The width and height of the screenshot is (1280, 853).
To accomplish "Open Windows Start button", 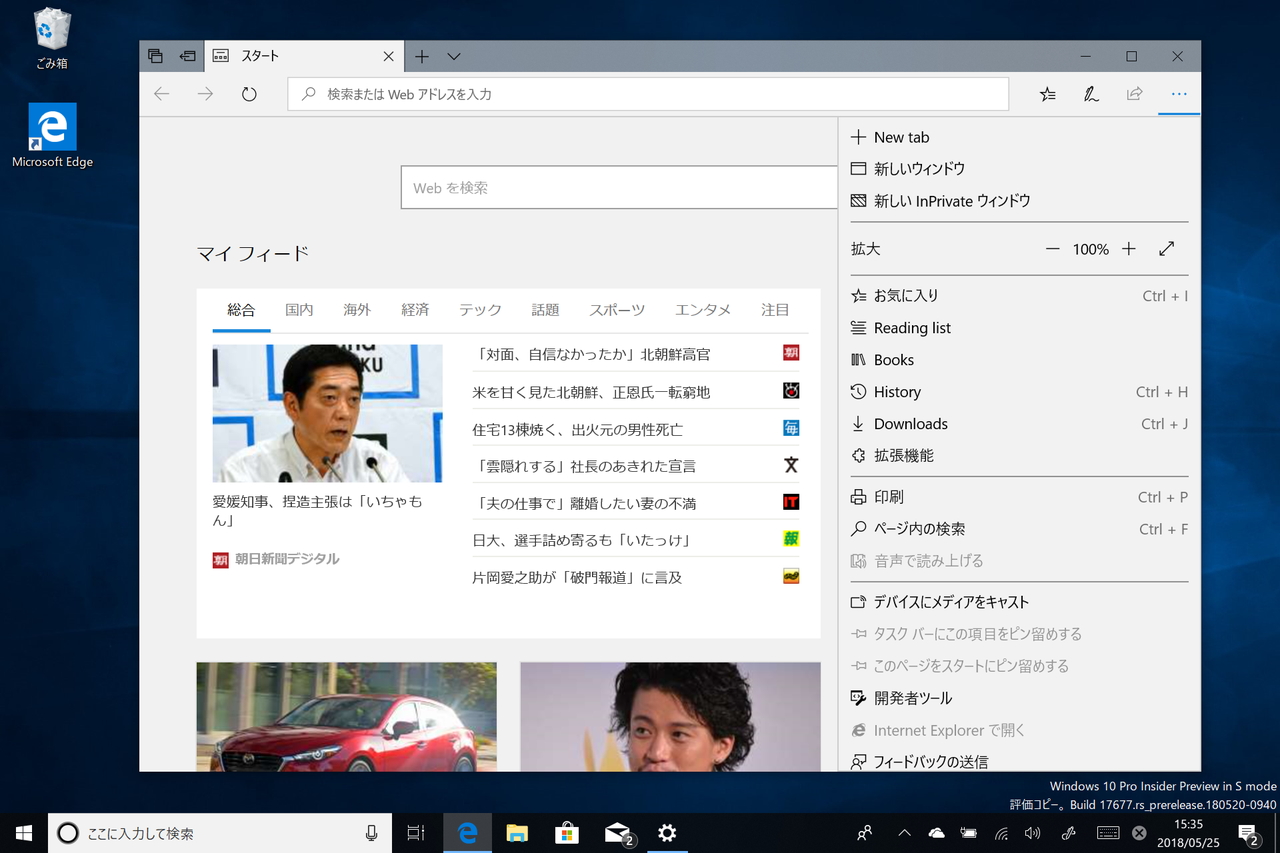I will (x=24, y=832).
